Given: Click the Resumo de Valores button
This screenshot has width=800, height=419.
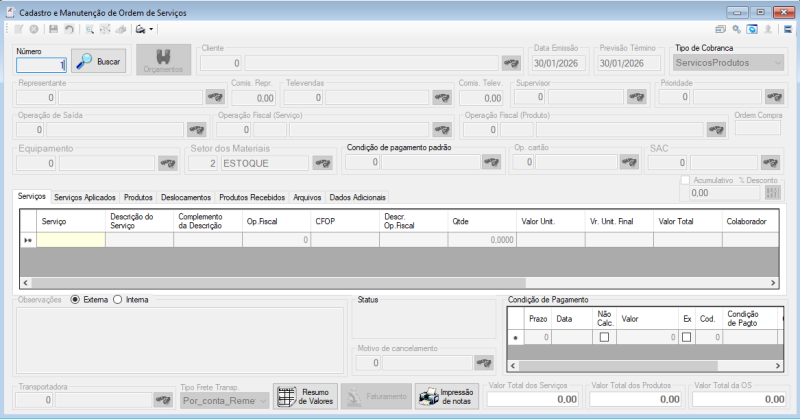Looking at the screenshot, I should pyautogui.click(x=305, y=397).
